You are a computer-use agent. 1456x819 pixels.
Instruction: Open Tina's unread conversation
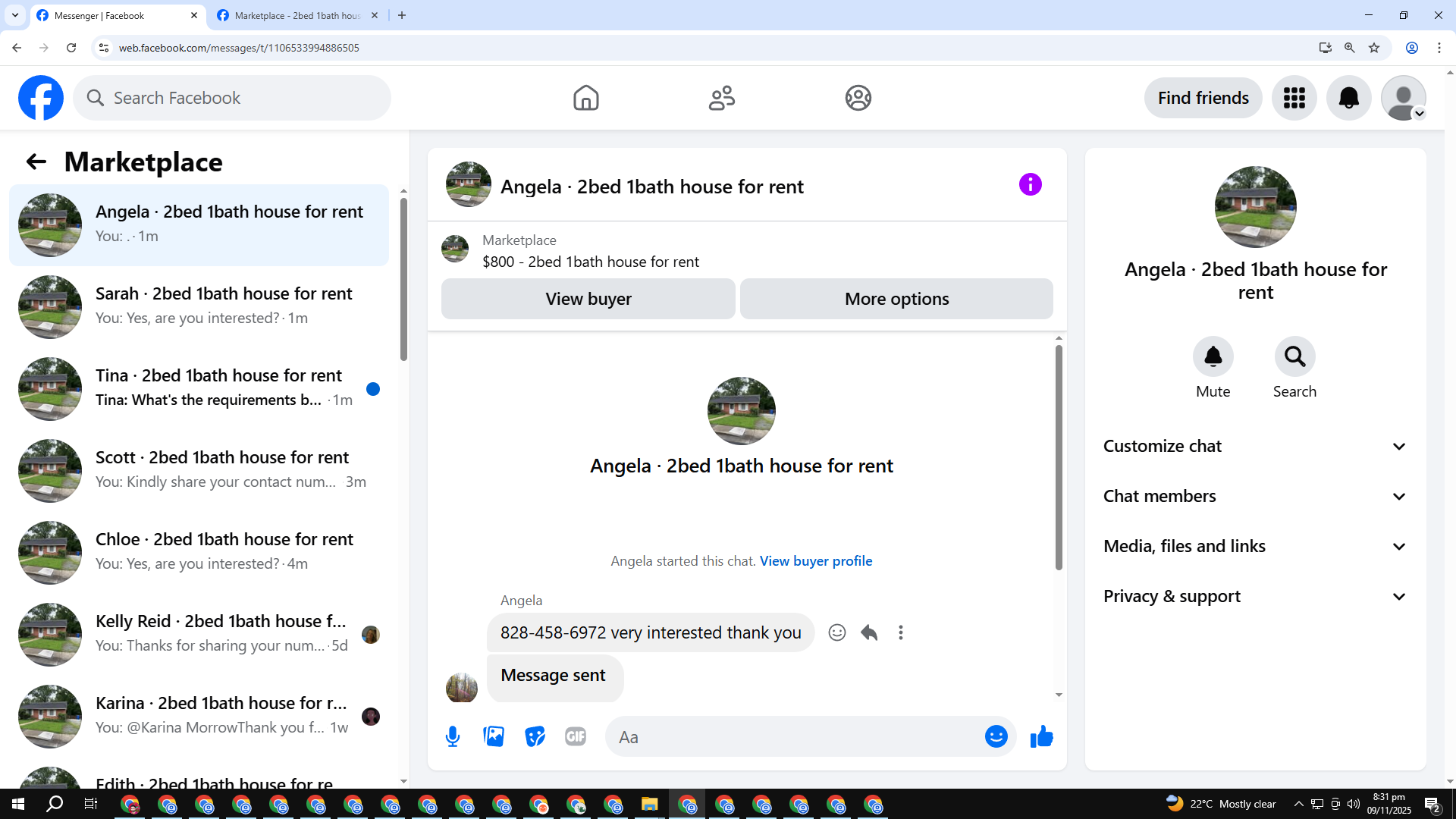[x=199, y=389]
